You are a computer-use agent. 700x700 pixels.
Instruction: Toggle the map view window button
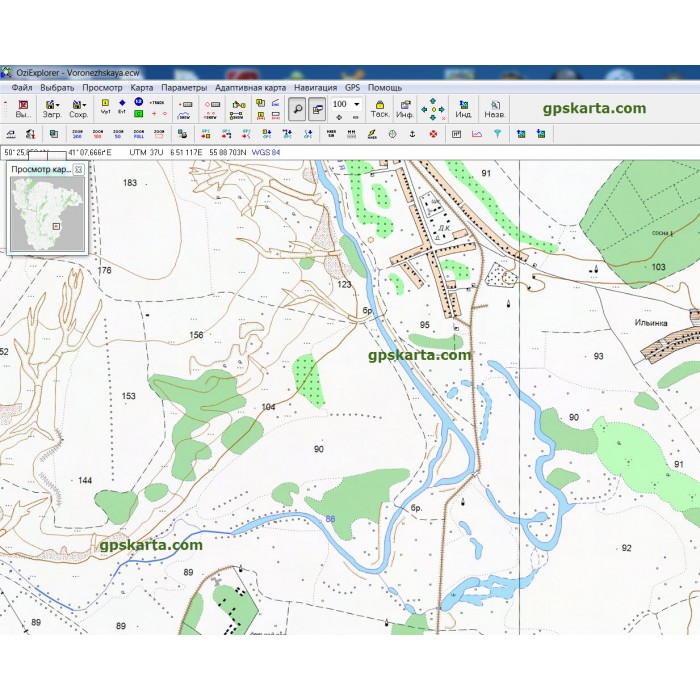click(317, 108)
